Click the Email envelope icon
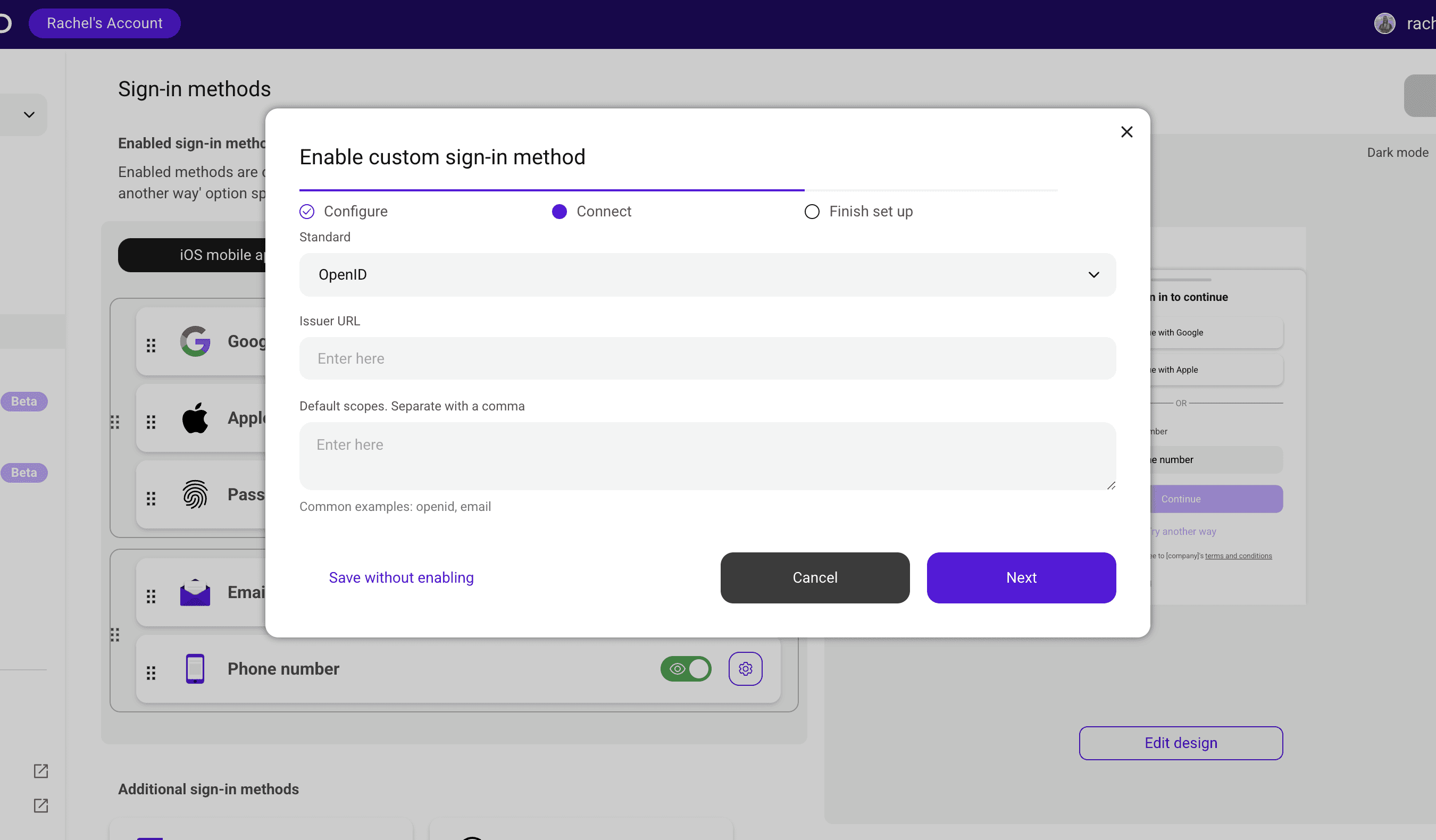 195,592
